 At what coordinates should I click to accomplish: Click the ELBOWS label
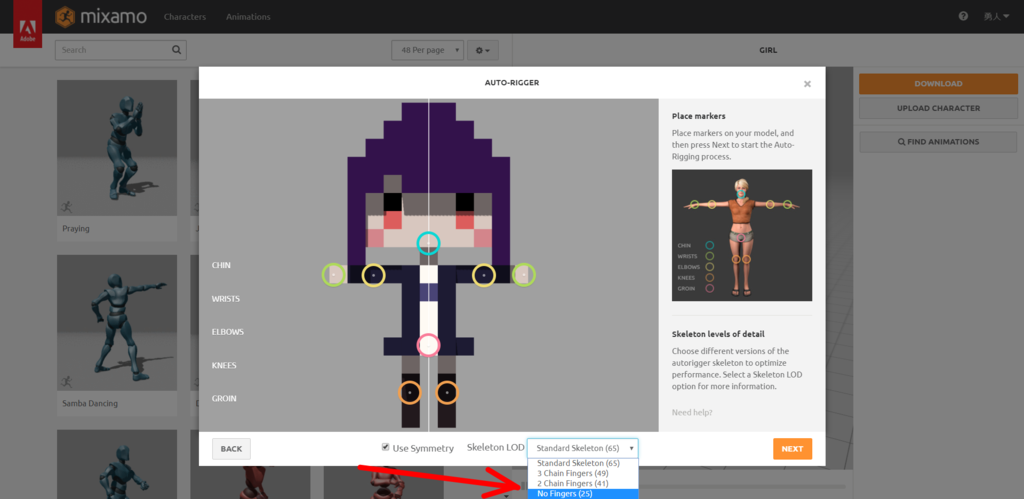coord(227,332)
